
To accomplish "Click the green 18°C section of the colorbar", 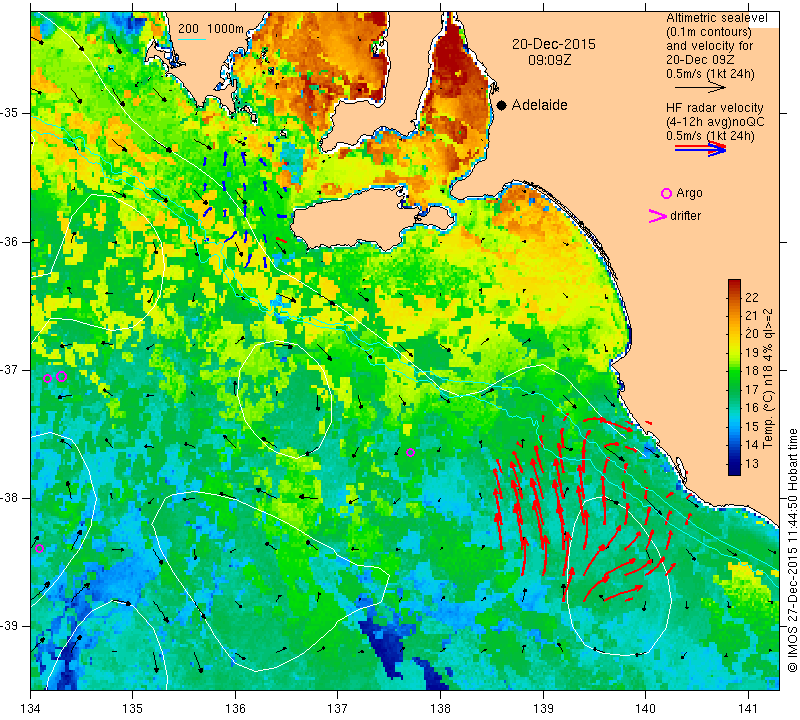I will click(734, 371).
